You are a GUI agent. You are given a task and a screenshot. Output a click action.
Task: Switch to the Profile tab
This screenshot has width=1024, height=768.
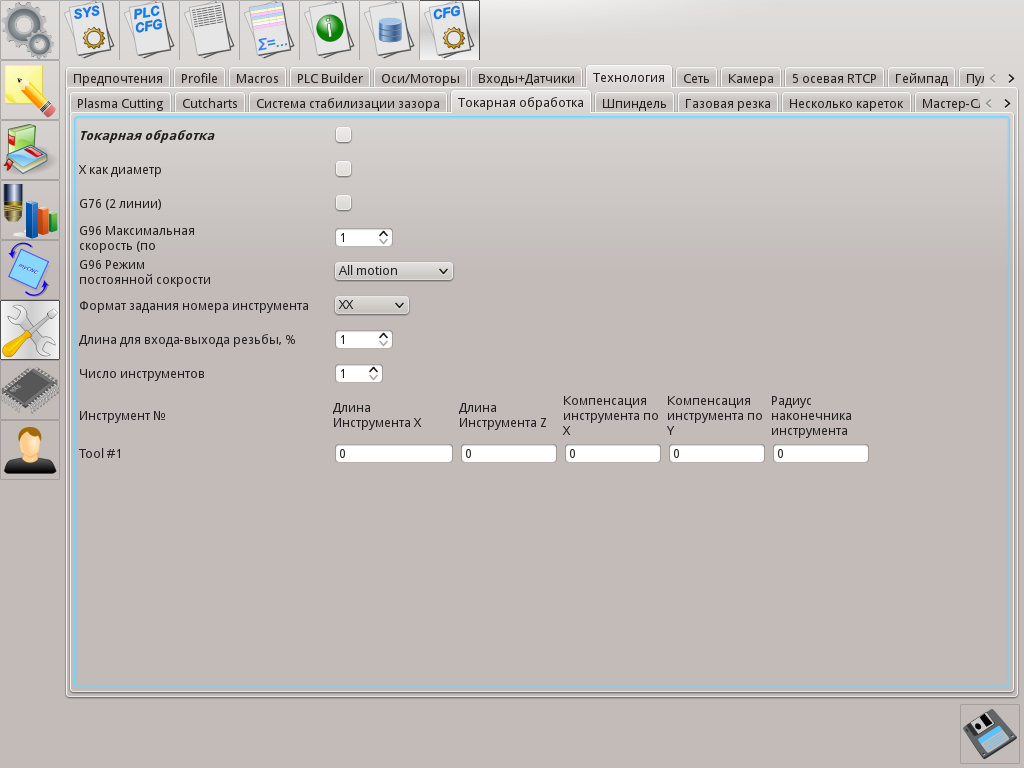point(199,78)
